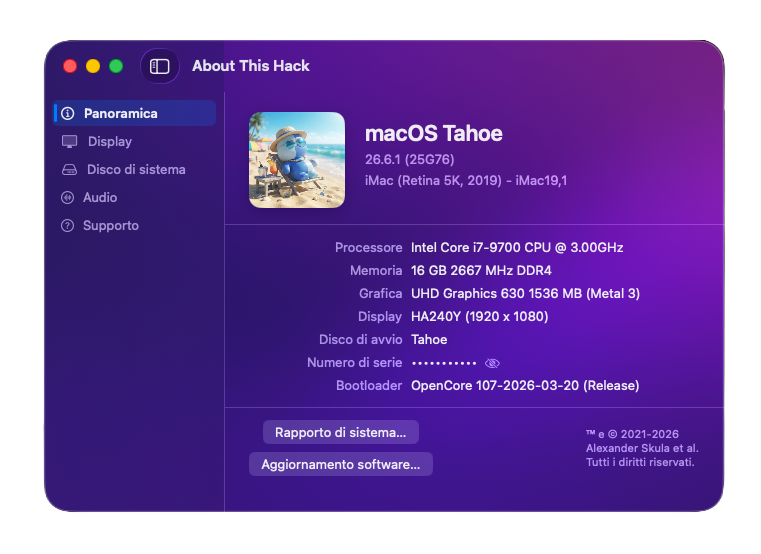Viewport: 761px width, 554px height.
Task: Click the About This Hack title
Action: point(250,66)
